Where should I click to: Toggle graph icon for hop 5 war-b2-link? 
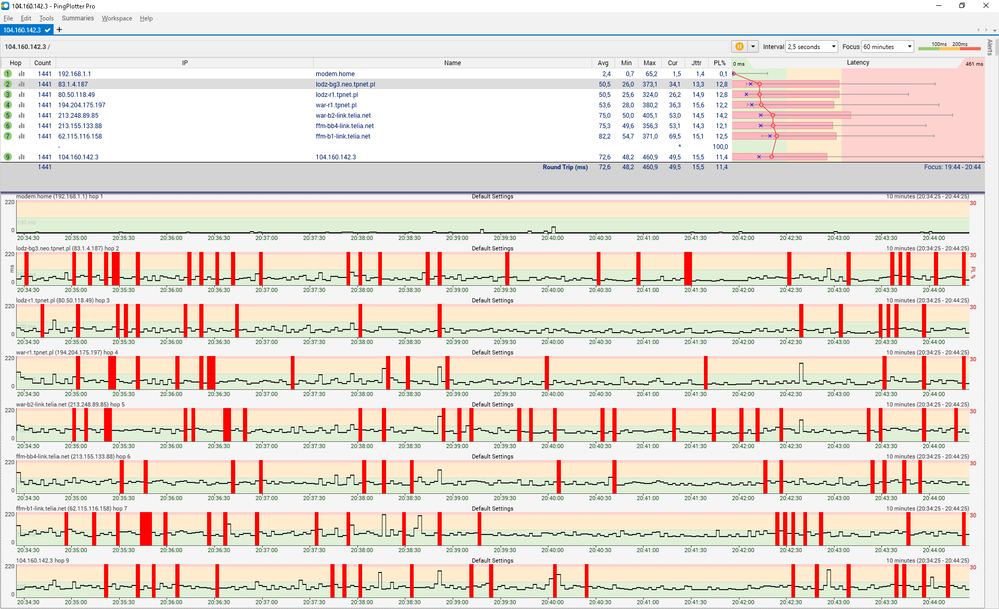(x=21, y=115)
